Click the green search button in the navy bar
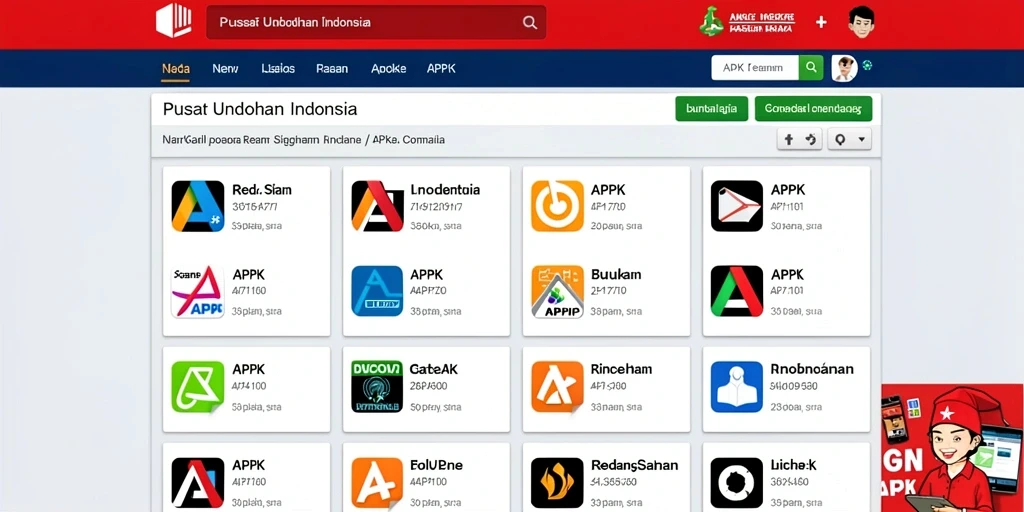This screenshot has height=512, width=1024. [x=811, y=67]
